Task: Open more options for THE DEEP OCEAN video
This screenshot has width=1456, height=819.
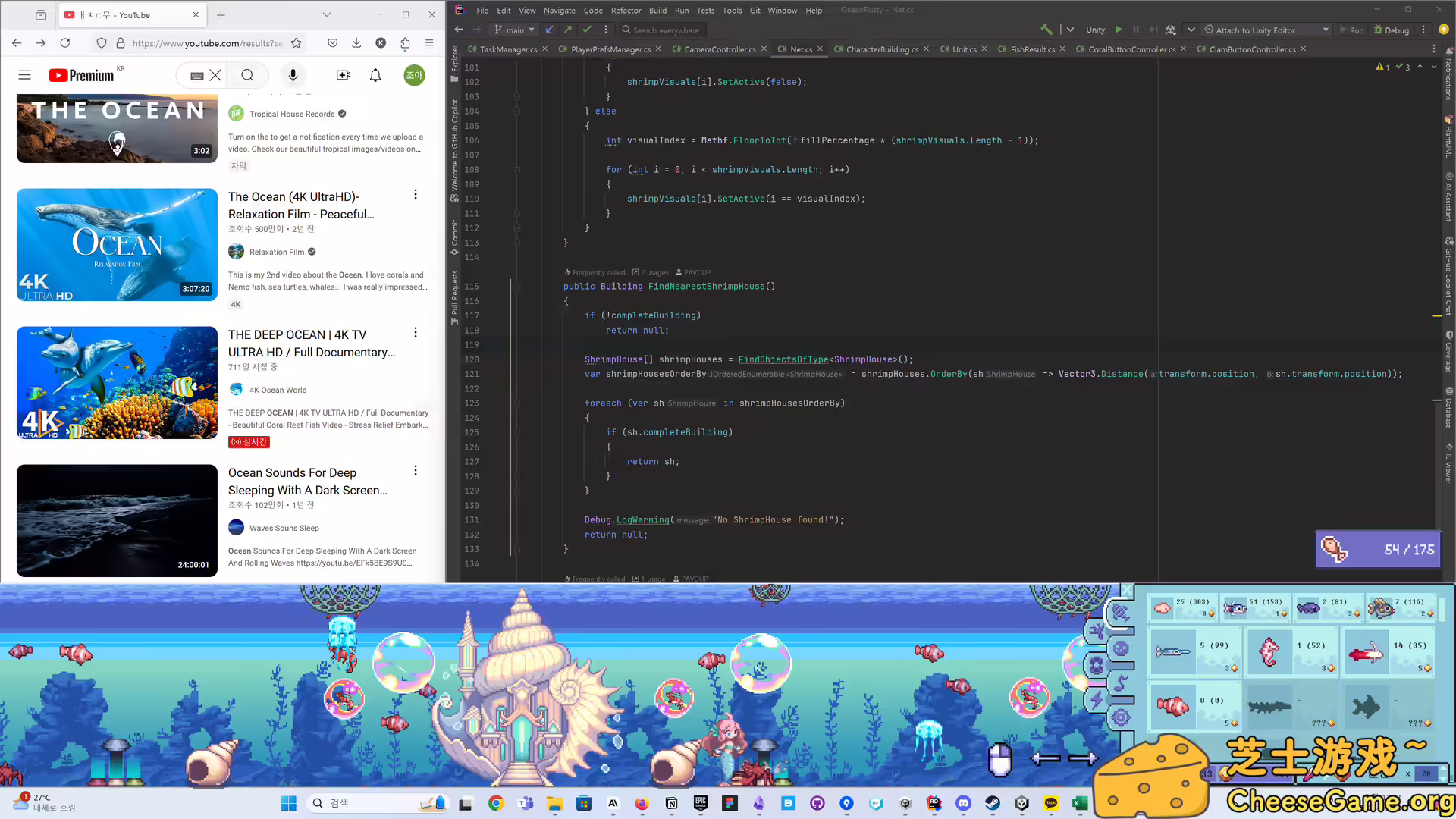Action: point(415,333)
